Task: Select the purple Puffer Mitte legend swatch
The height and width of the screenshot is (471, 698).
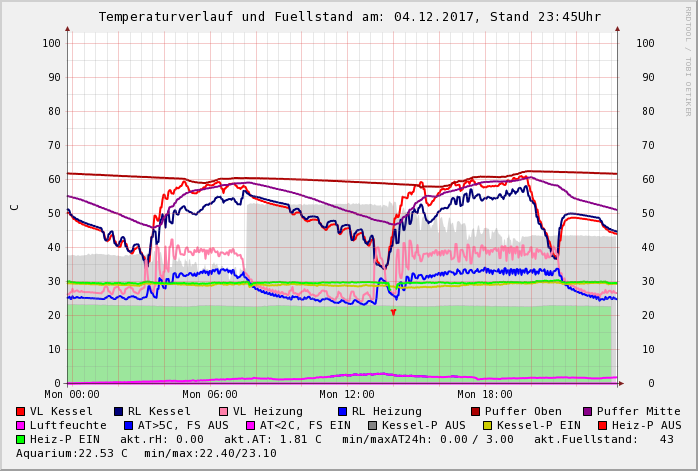Action: [588, 411]
